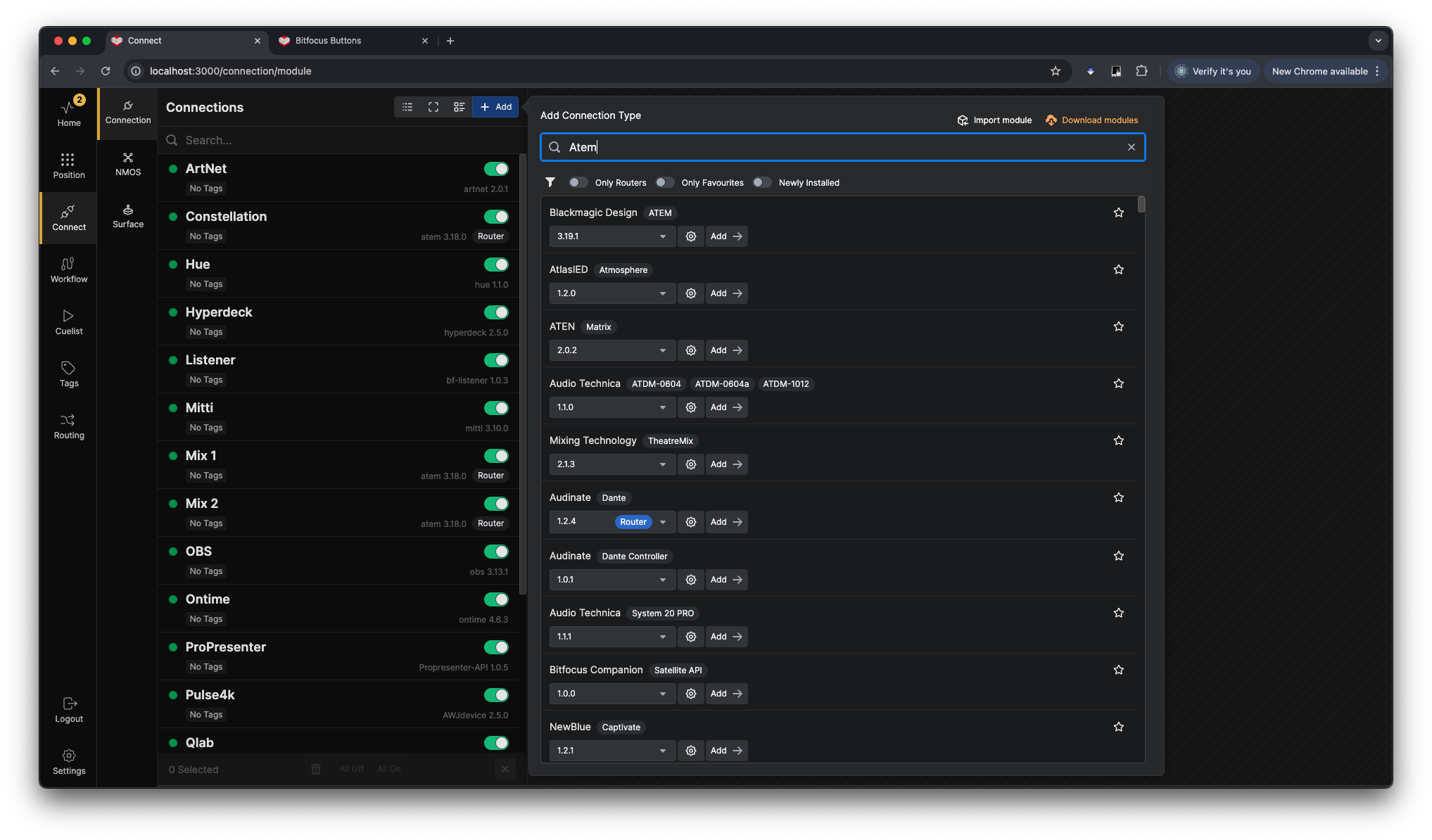1432x840 pixels.
Task: Open version dropdown 3.19.1 for ATEM
Action: tap(612, 236)
